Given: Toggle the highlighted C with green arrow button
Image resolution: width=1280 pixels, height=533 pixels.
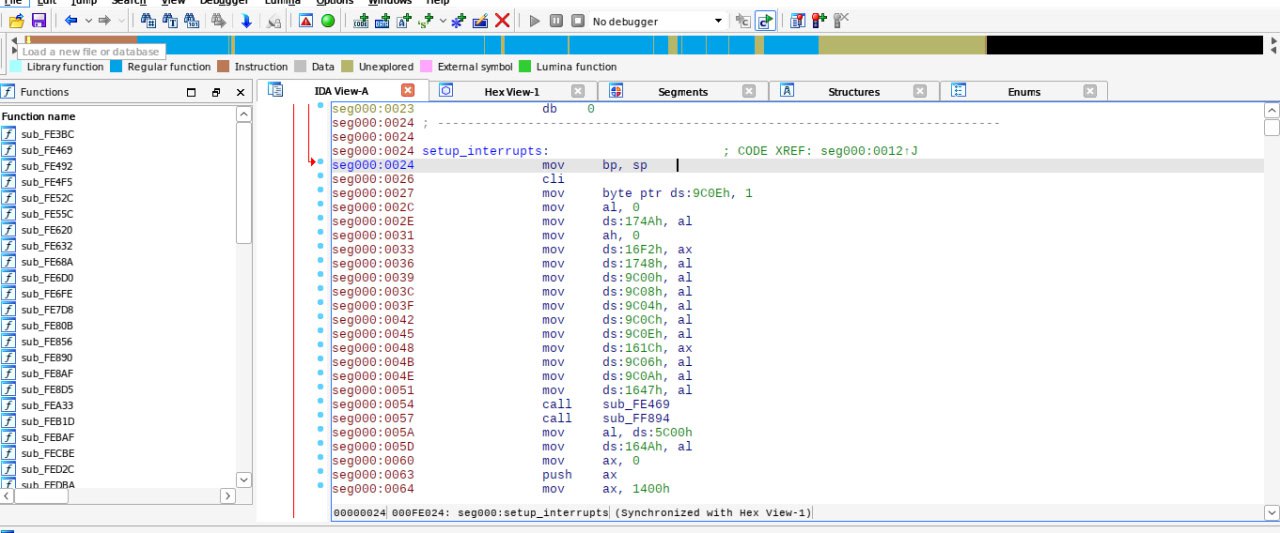Looking at the screenshot, I should click(765, 20).
